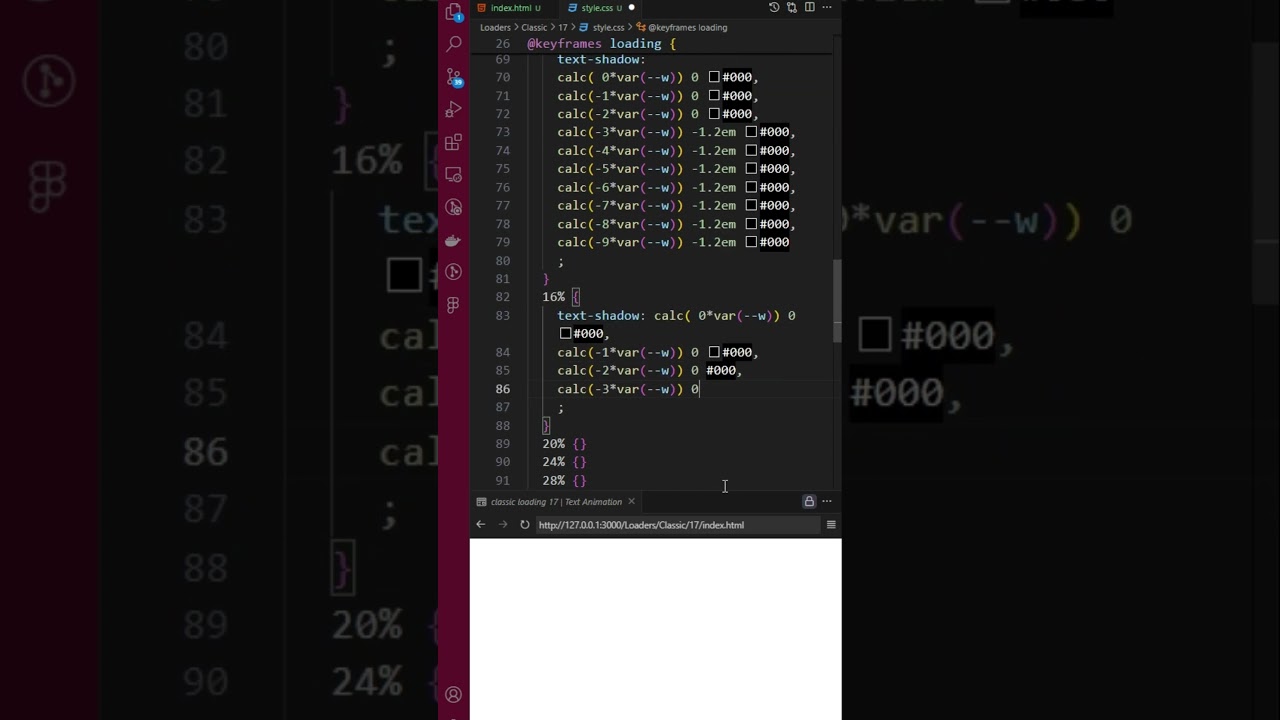Switch to the index.html tab
Viewport: 1280px width, 720px height.
click(511, 8)
